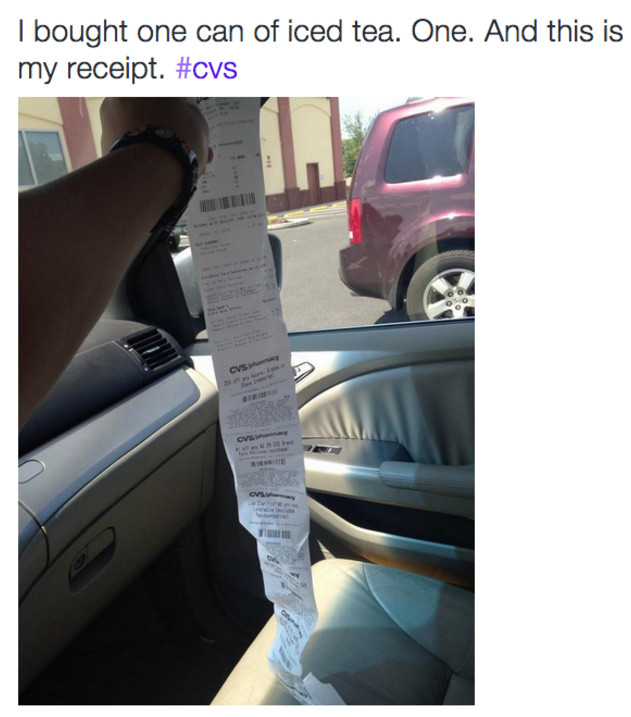Click the glove box latch handle
This screenshot has height=717, width=631.
pos(92,554)
